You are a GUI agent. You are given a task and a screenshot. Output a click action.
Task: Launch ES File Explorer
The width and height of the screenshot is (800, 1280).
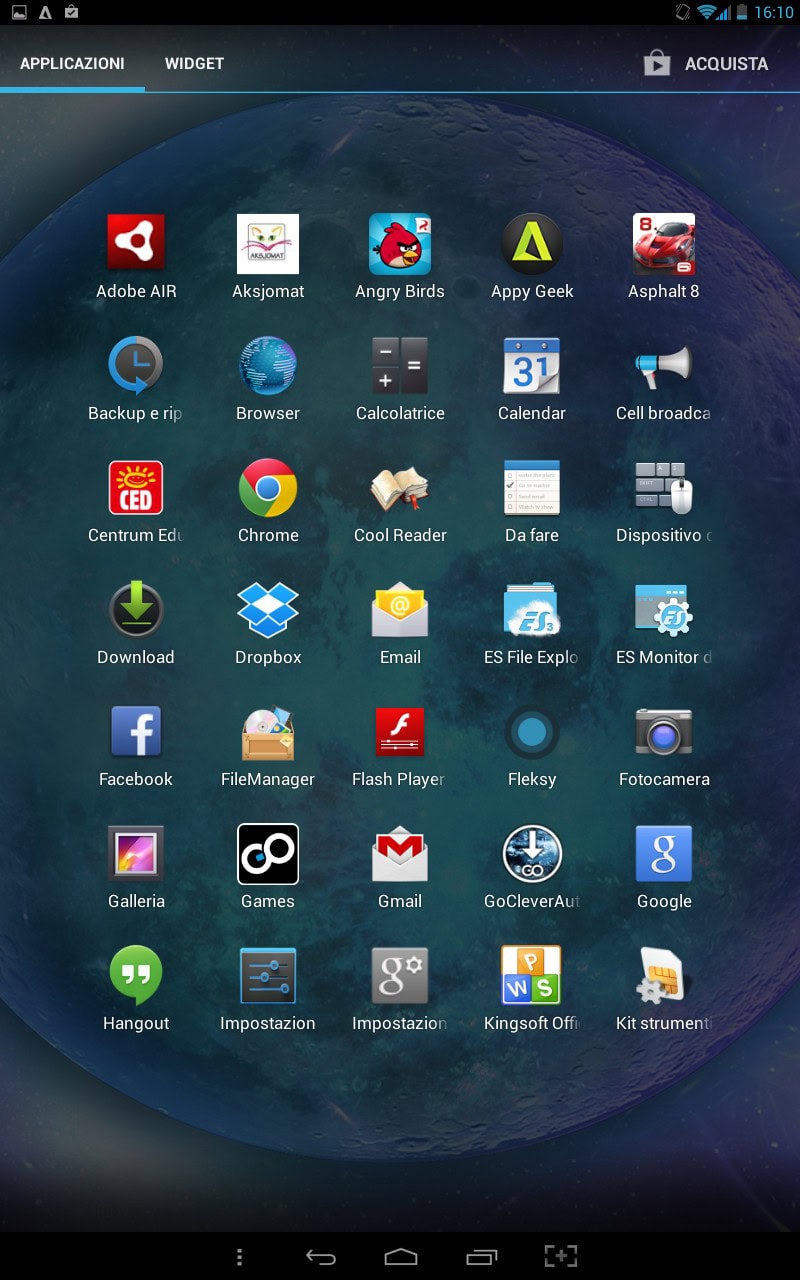[x=532, y=624]
